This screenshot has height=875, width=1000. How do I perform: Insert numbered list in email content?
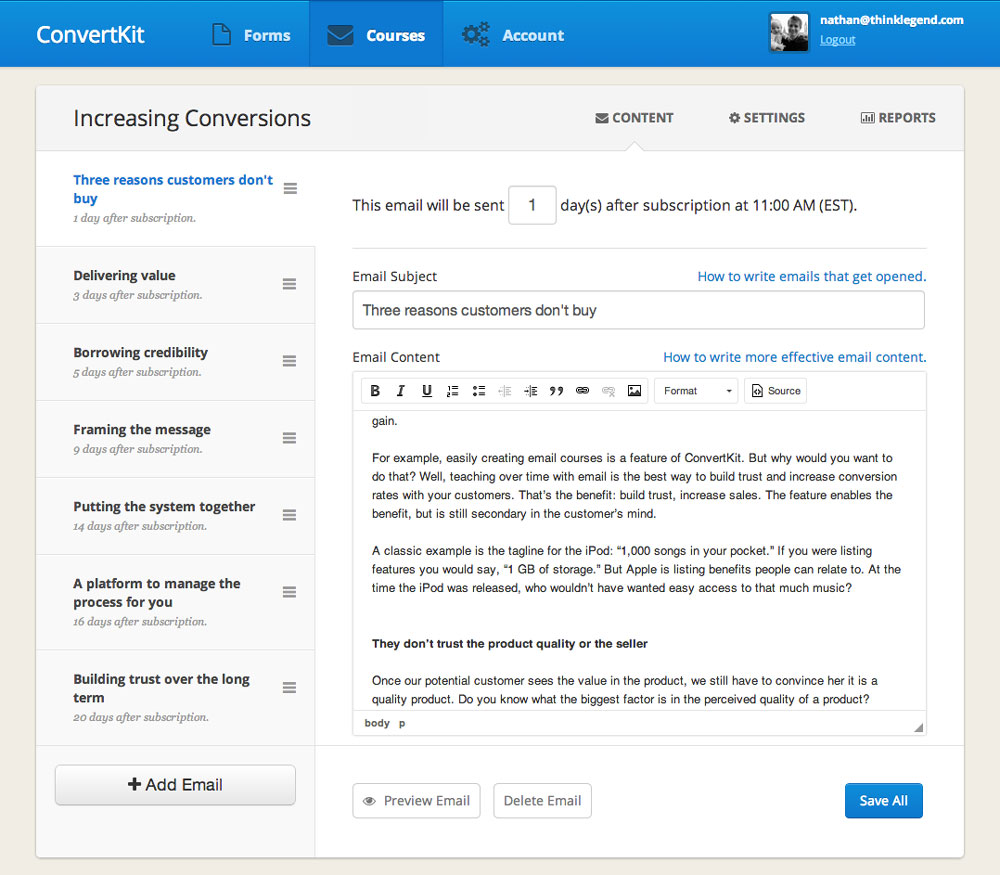(x=453, y=391)
